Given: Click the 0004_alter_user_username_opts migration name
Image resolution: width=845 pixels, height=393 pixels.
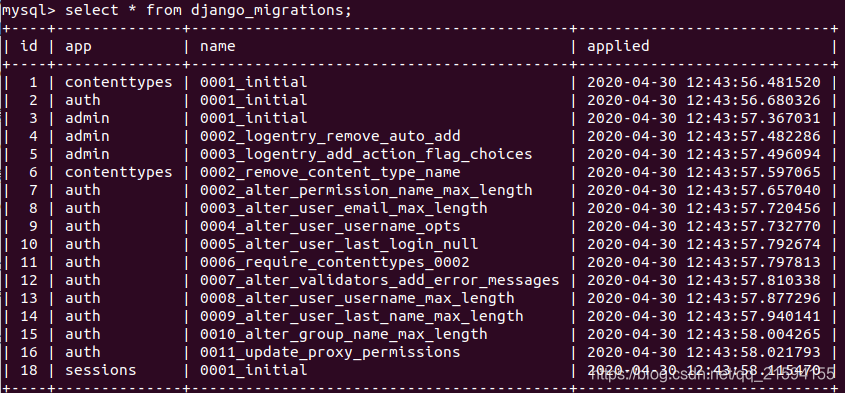Looking at the screenshot, I should coord(330,226).
